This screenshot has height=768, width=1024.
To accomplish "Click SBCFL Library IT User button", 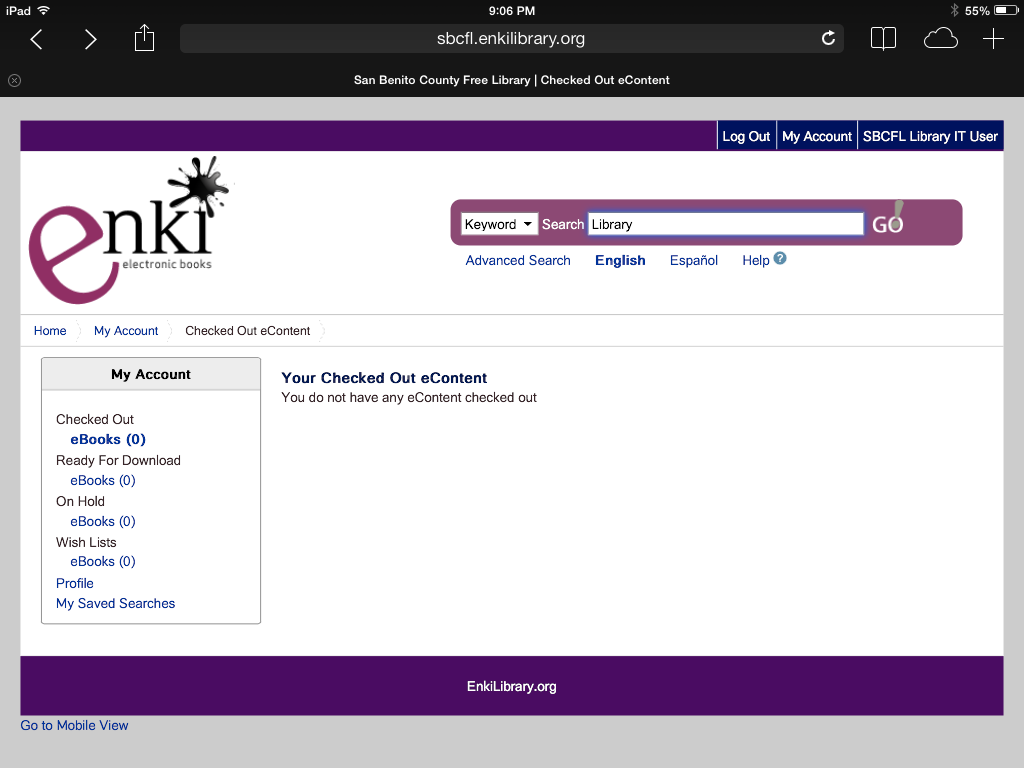I will click(930, 136).
